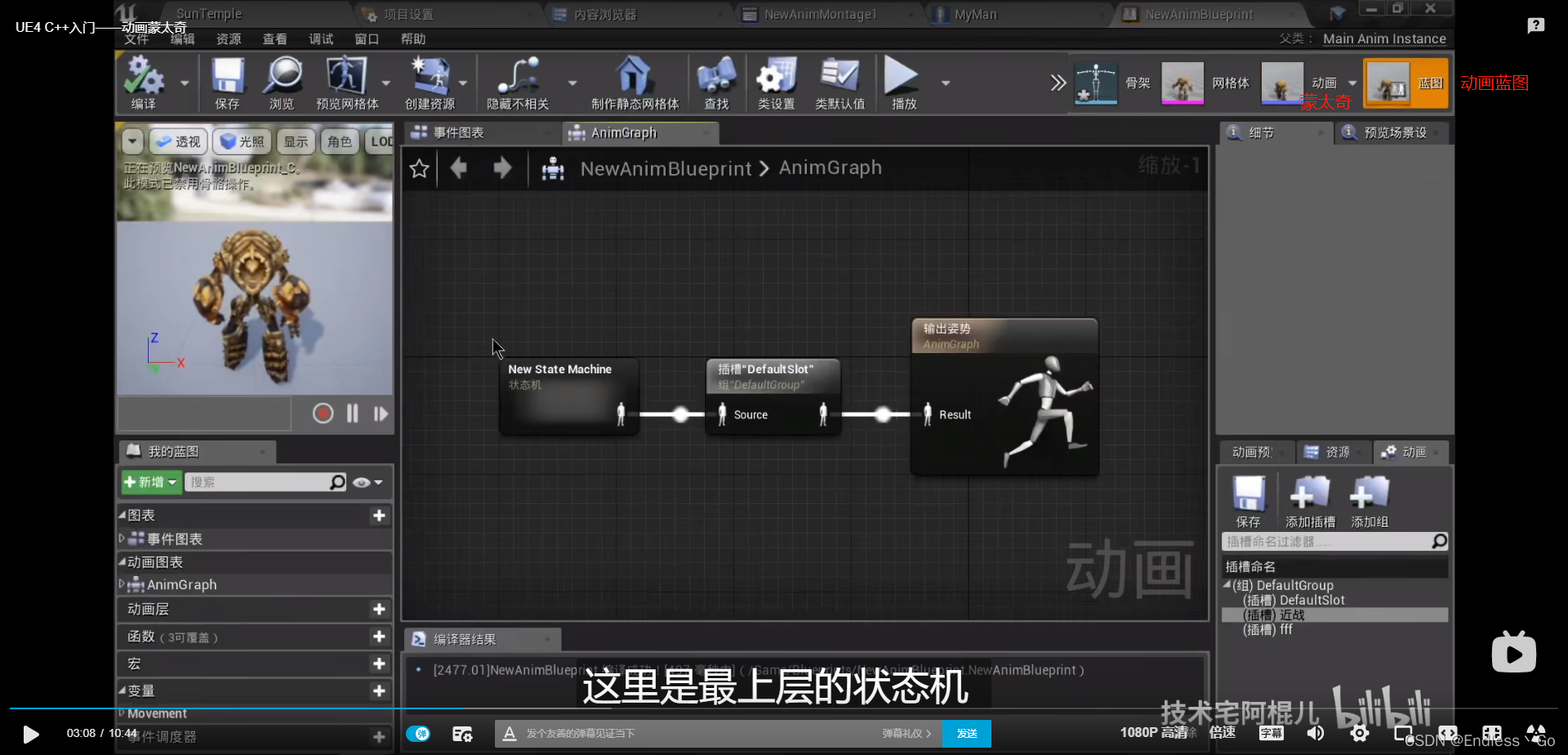Open viewport options dropdown arrow

pos(133,141)
